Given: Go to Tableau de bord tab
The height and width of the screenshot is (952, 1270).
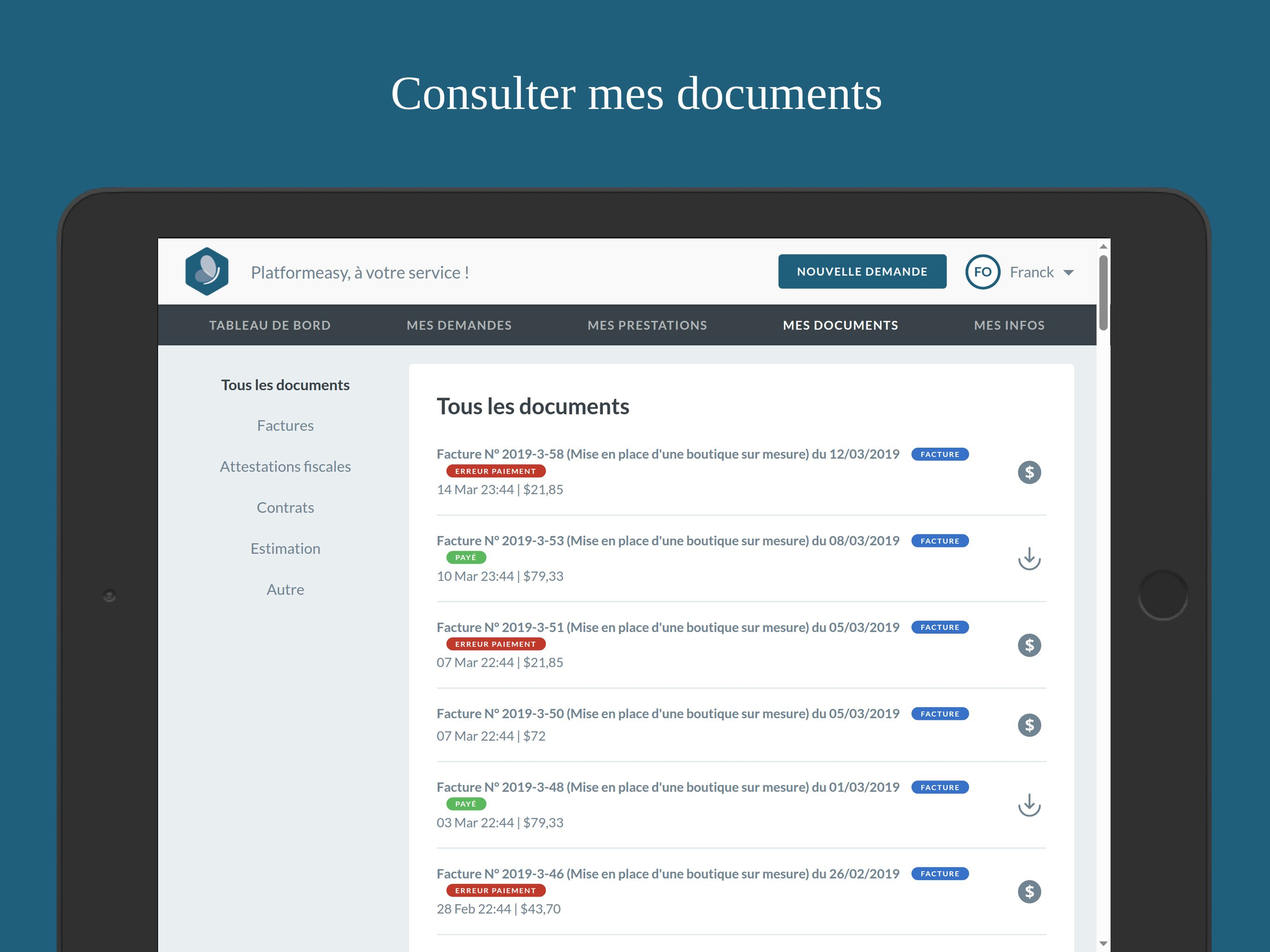Looking at the screenshot, I should [270, 325].
